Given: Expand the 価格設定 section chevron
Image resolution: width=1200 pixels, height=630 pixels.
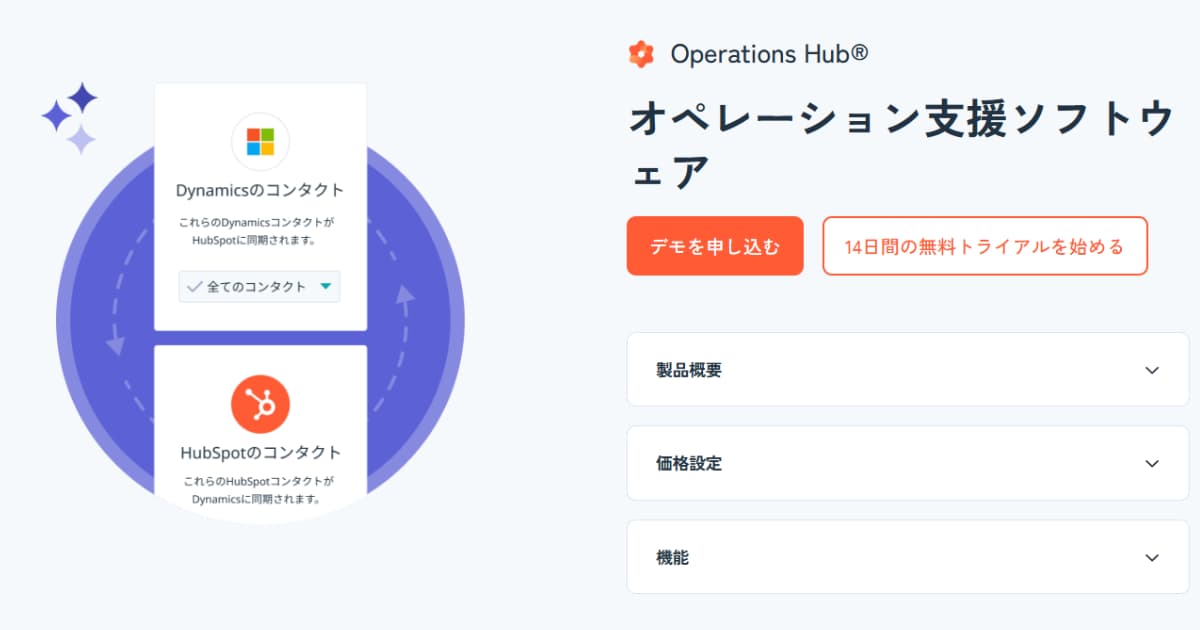Looking at the screenshot, I should [x=1152, y=464].
